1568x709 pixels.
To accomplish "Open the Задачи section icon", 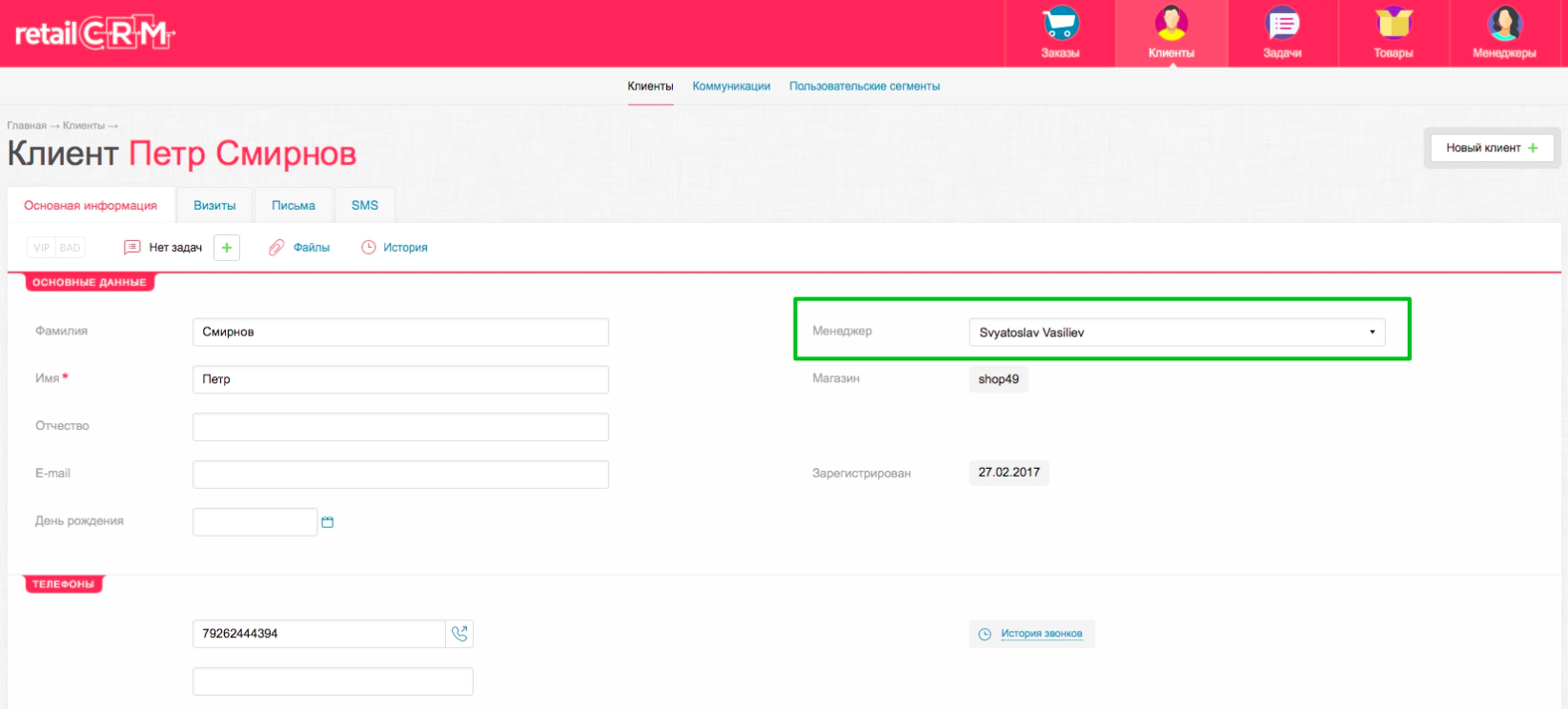I will pos(1282,24).
